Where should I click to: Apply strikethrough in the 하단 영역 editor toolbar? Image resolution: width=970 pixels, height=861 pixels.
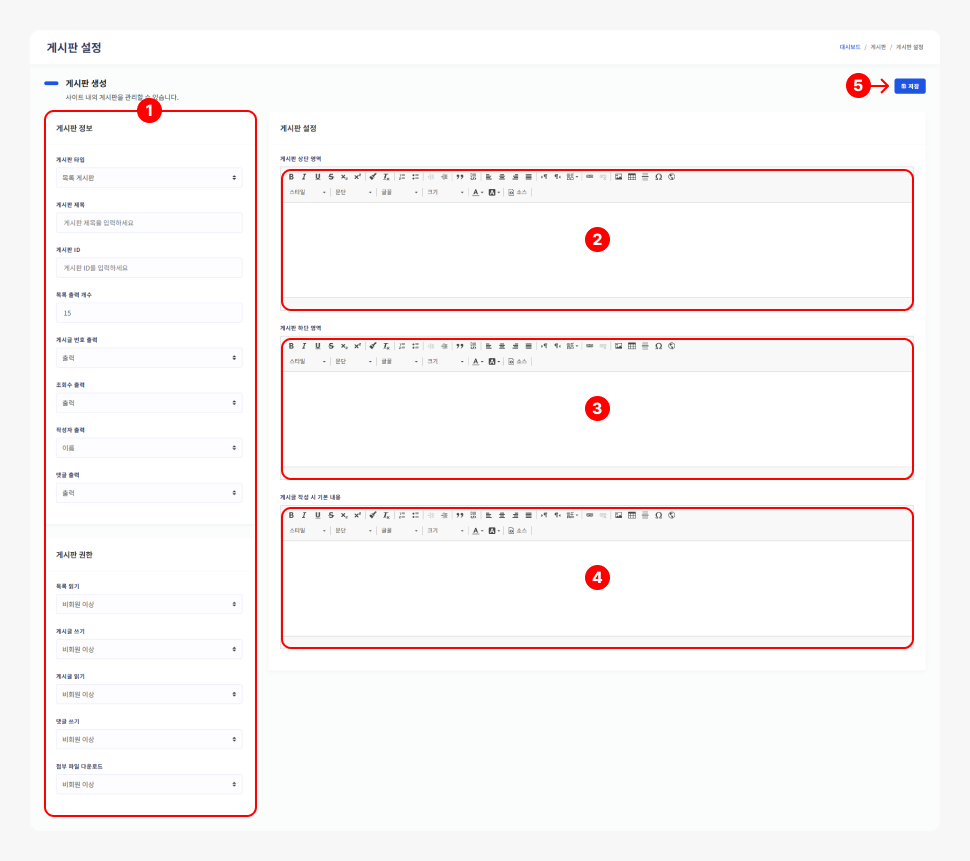(x=331, y=346)
